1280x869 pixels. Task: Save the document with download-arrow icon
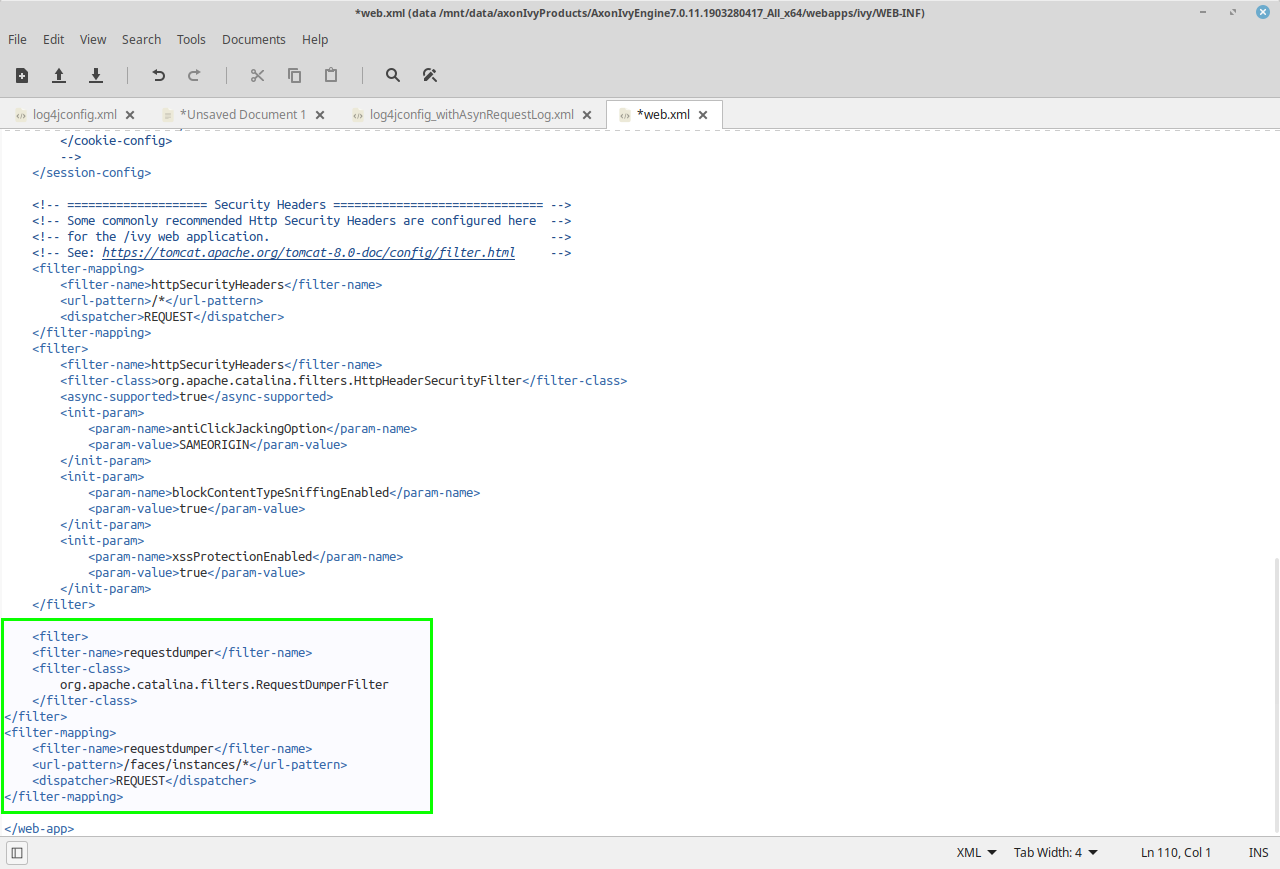coord(96,75)
